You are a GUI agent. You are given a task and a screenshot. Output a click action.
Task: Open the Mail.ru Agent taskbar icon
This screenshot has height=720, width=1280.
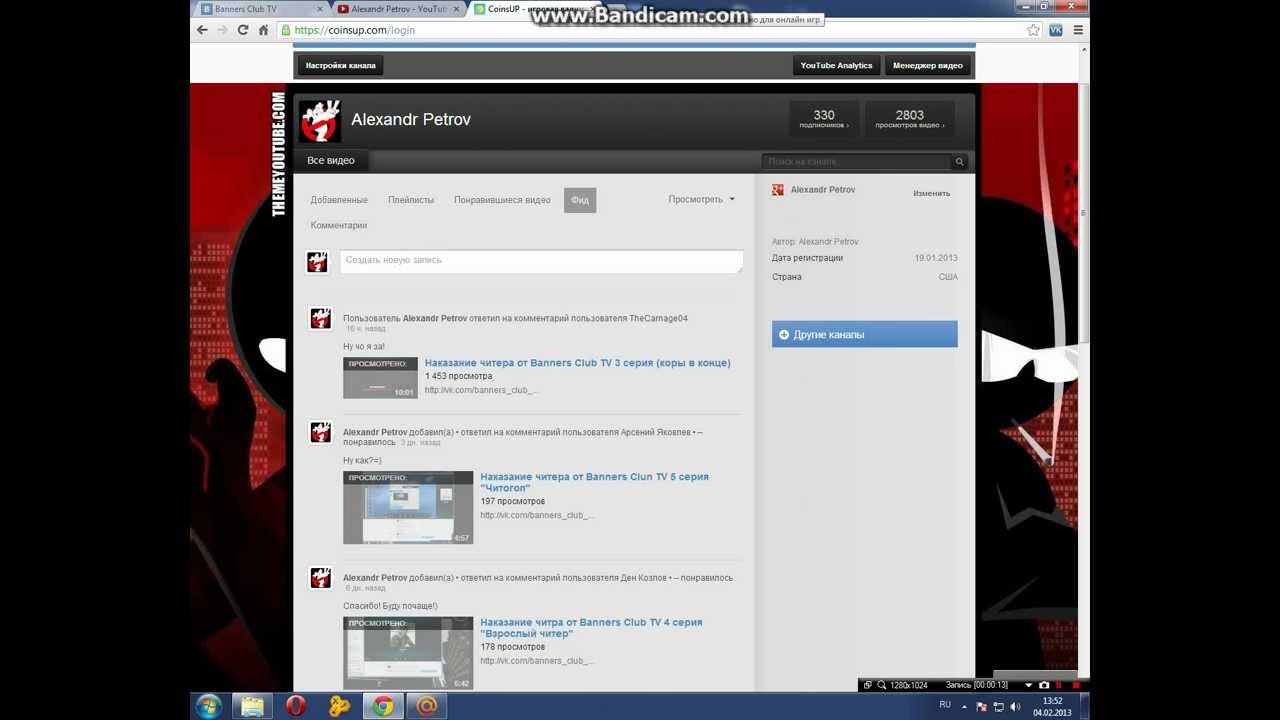(427, 706)
